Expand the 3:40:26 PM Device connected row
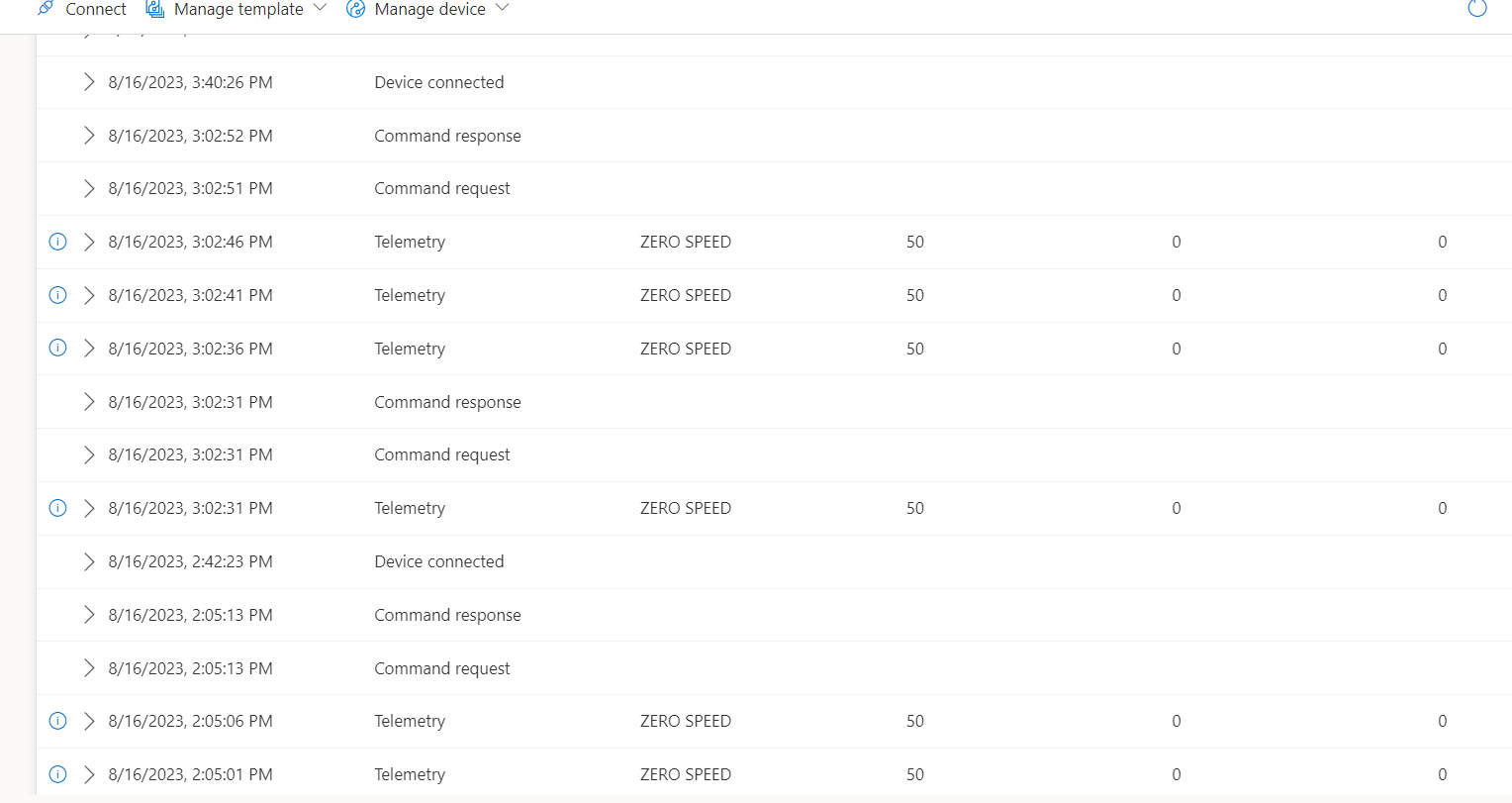This screenshot has height=803, width=1512. click(89, 82)
